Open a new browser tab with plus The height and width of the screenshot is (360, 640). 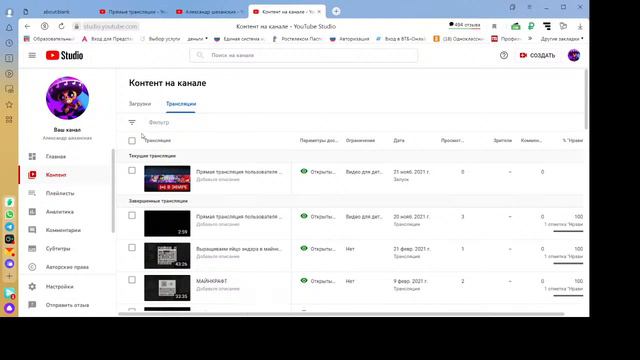[x=336, y=11]
